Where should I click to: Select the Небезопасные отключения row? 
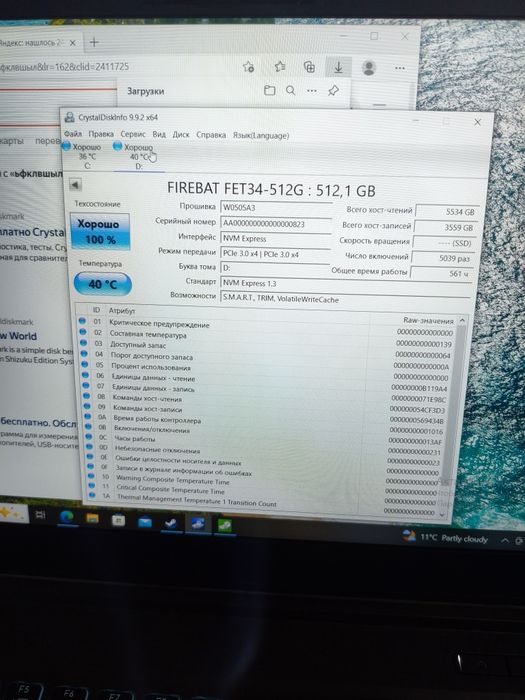click(267, 453)
